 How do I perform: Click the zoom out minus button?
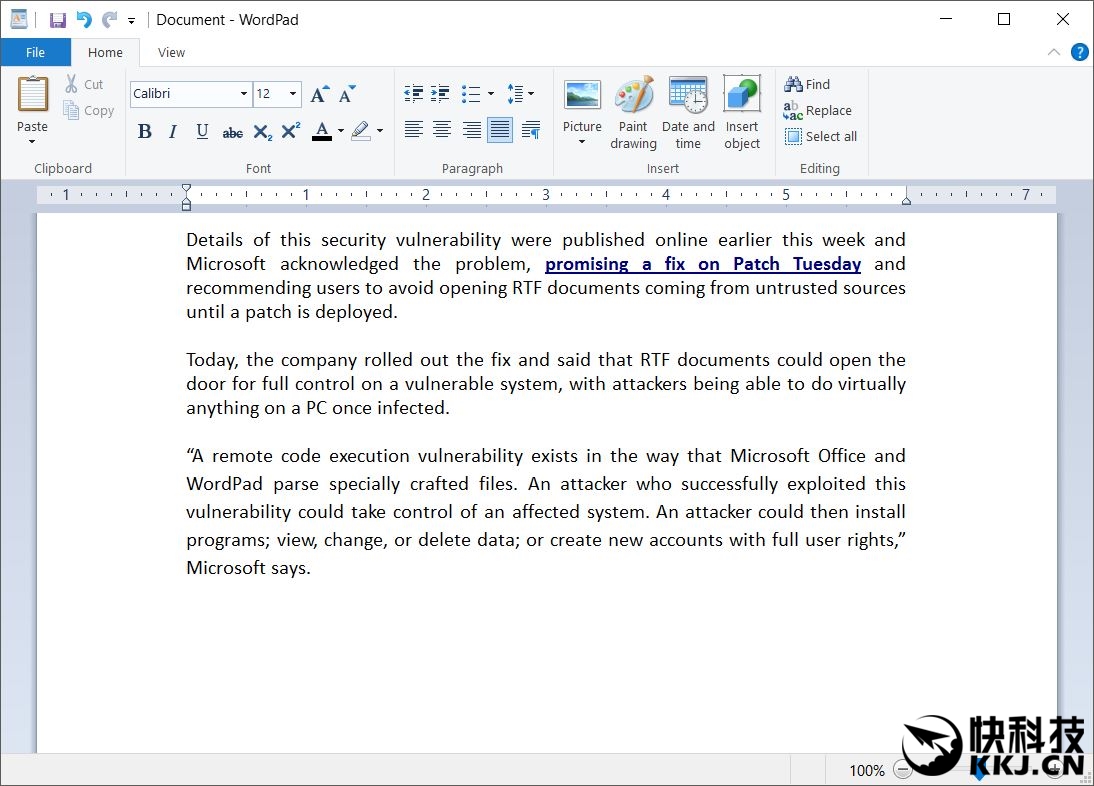coord(903,770)
